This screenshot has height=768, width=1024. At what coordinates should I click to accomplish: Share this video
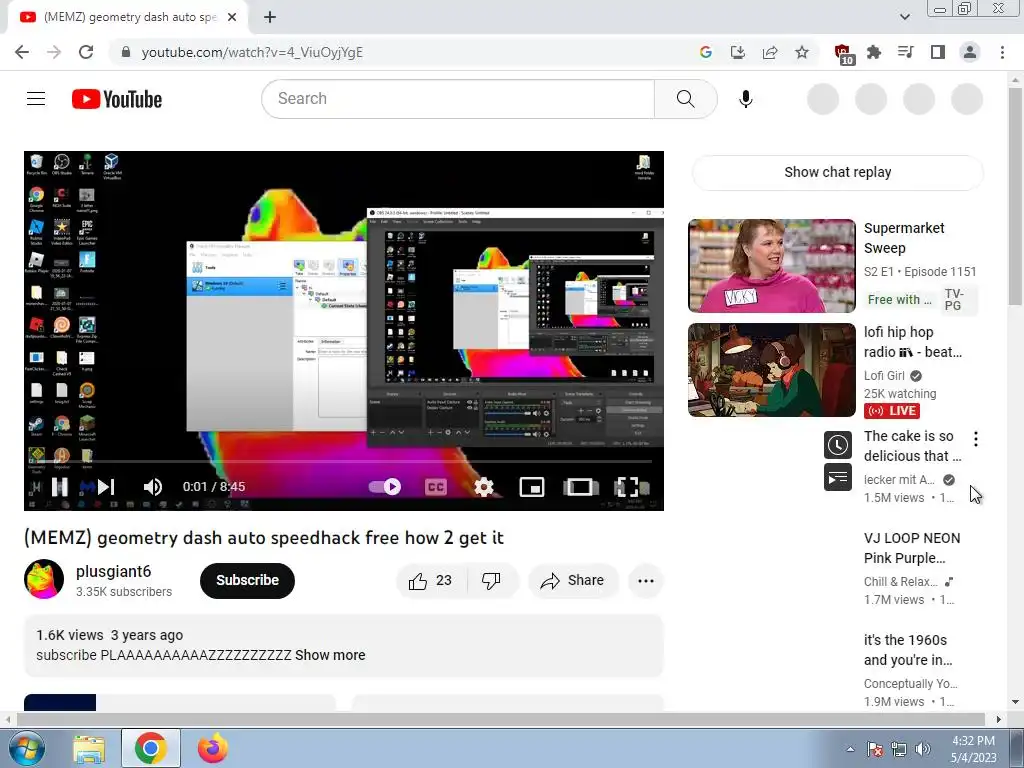click(573, 581)
